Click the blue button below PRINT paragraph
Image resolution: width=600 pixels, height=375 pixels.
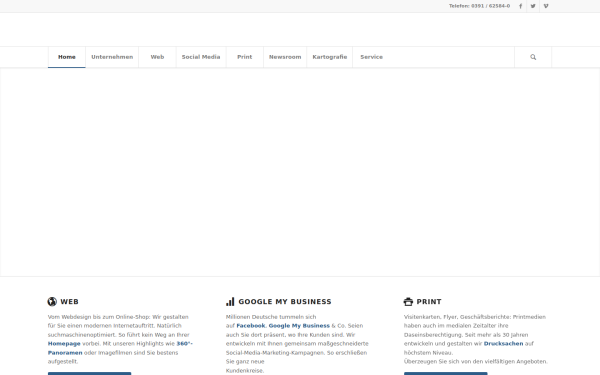(x=446, y=373)
